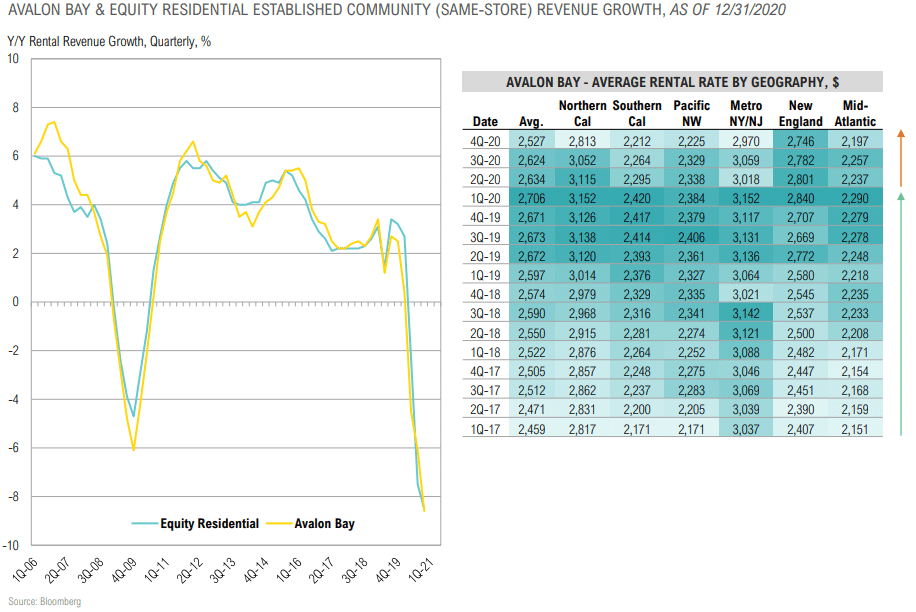The image size is (916, 612).
Task: Click the '4Q-20' date in the table
Action: (485, 141)
